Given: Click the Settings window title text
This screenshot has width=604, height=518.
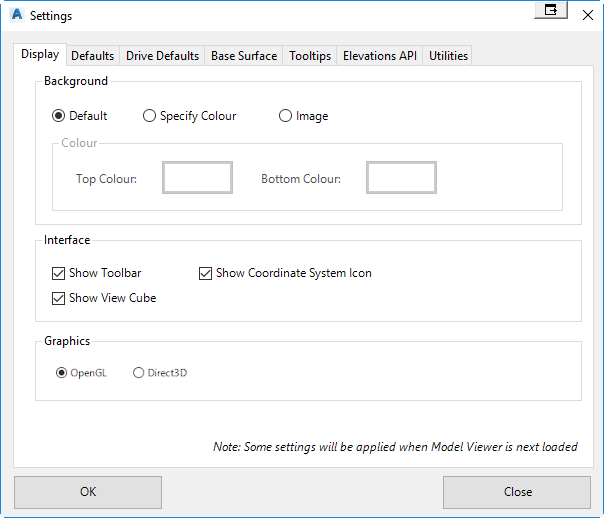Looking at the screenshot, I should point(51,16).
